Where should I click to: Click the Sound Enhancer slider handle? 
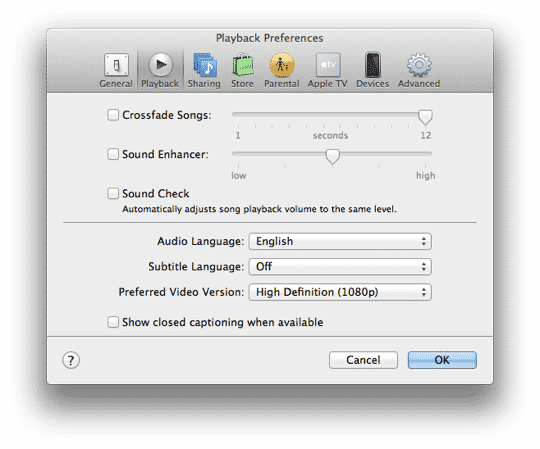tap(333, 157)
